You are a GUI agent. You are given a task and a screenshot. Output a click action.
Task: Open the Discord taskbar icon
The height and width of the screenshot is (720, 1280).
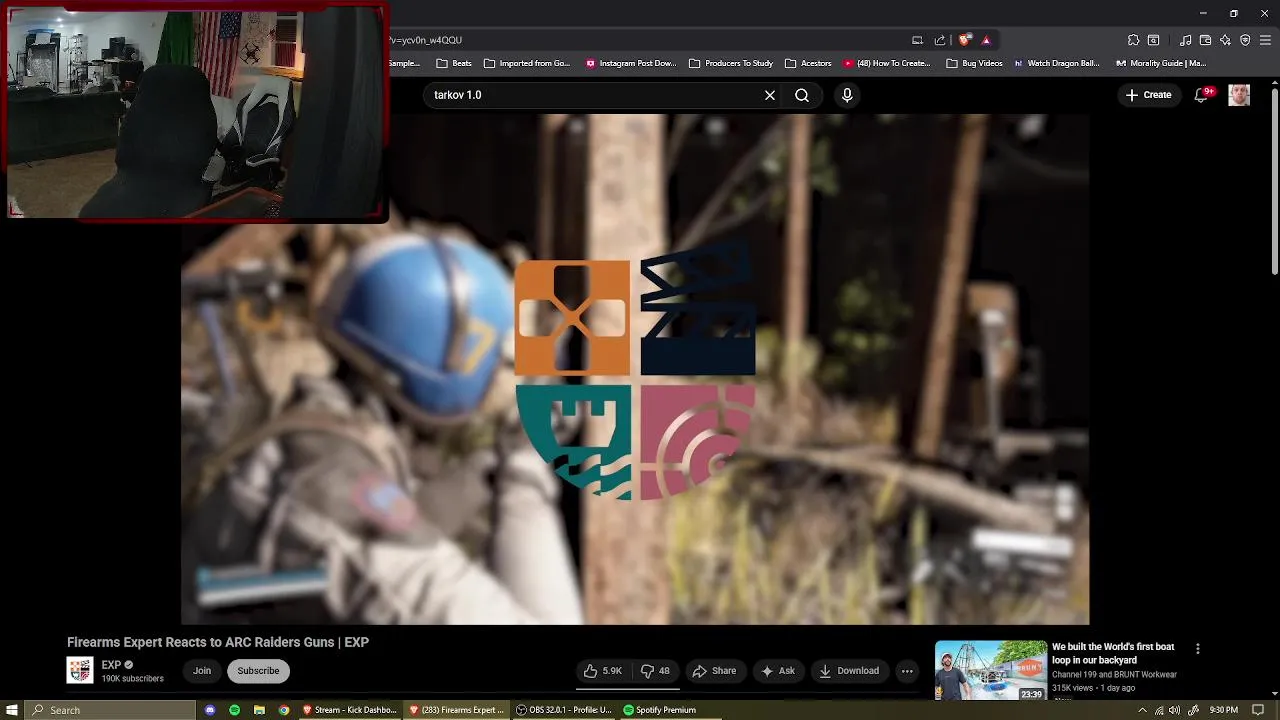210,710
